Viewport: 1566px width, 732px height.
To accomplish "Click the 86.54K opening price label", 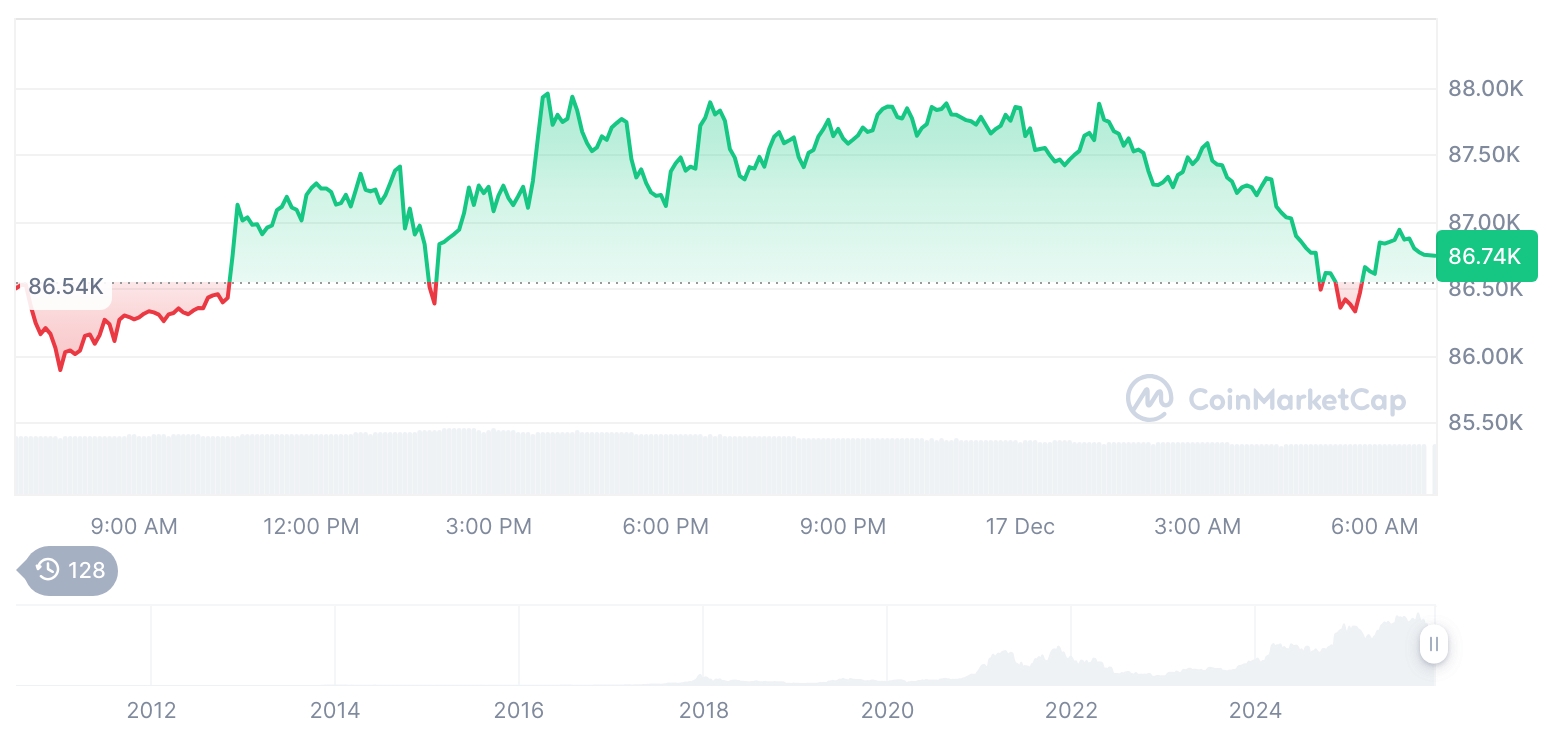I will [65, 287].
